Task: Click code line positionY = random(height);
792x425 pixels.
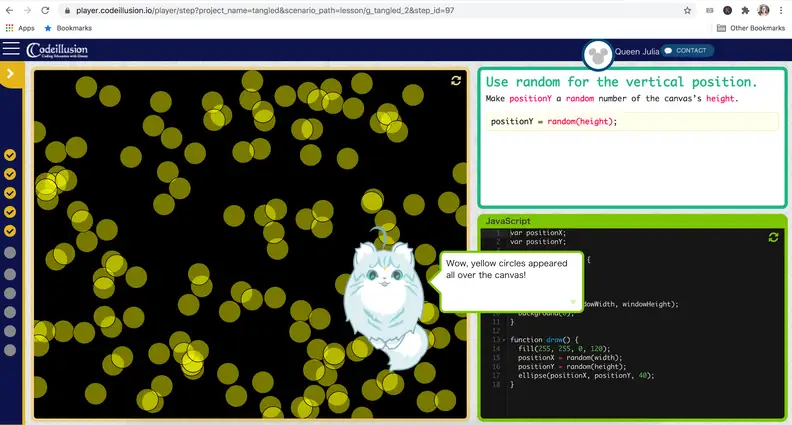Action: [x=572, y=367]
